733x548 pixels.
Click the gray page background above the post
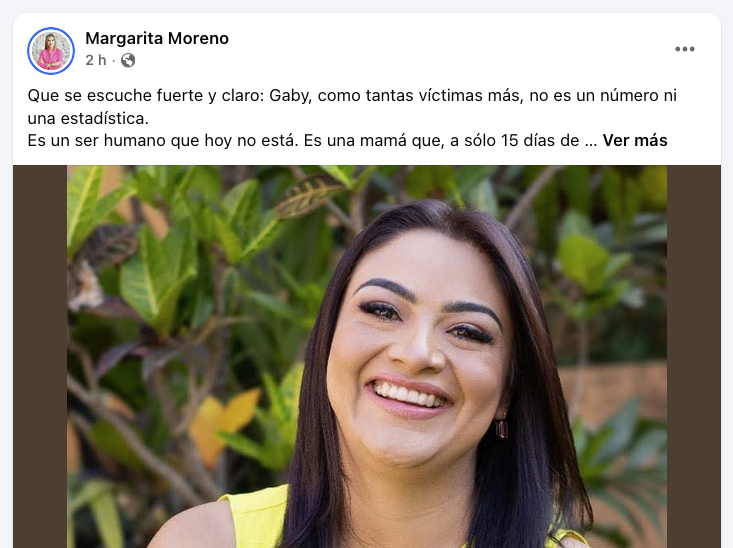(366, 6)
